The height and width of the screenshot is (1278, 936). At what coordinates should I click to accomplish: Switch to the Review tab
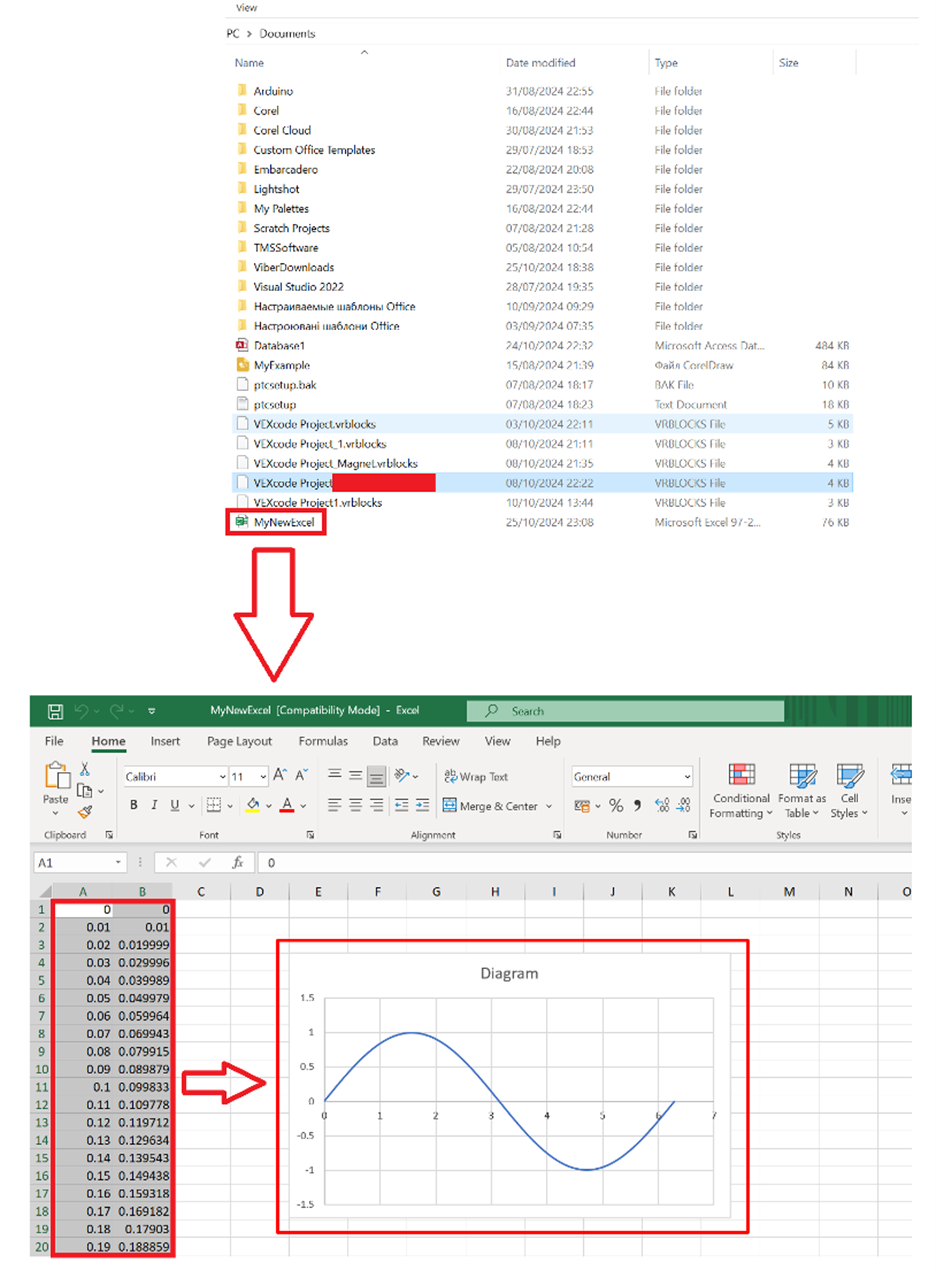pyautogui.click(x=441, y=741)
